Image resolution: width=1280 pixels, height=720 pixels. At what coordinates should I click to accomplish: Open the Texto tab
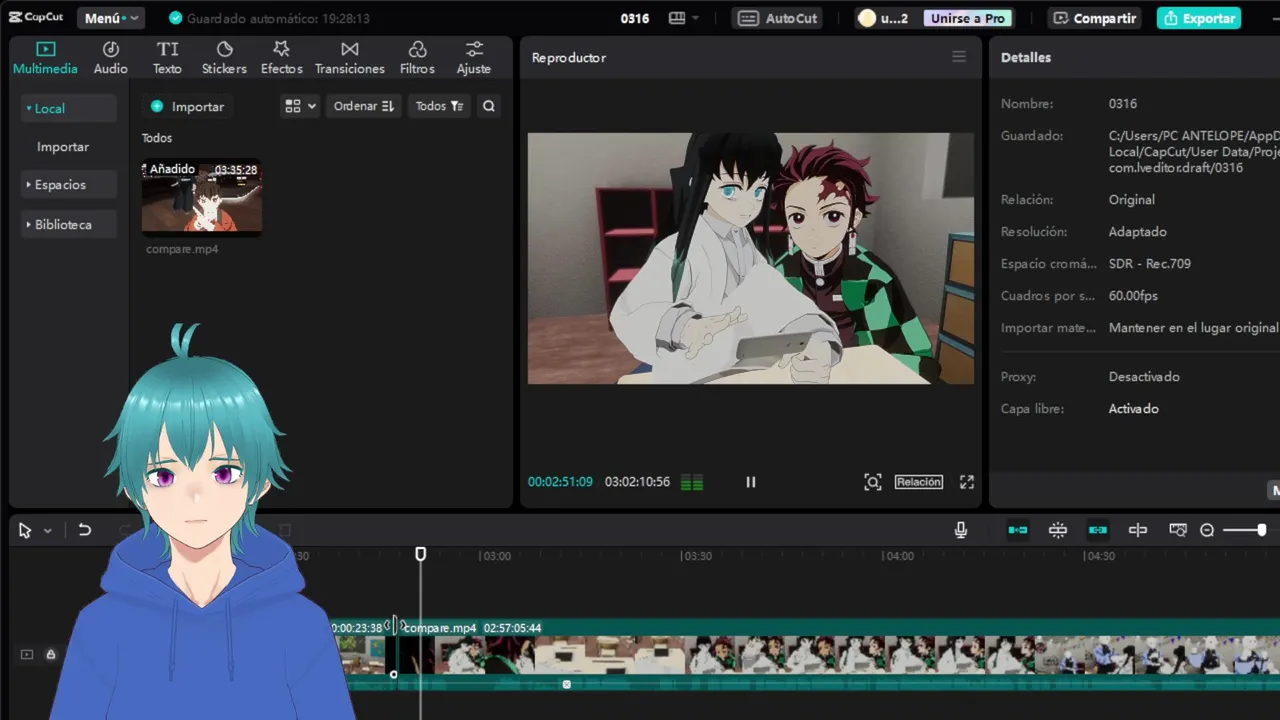tap(167, 58)
